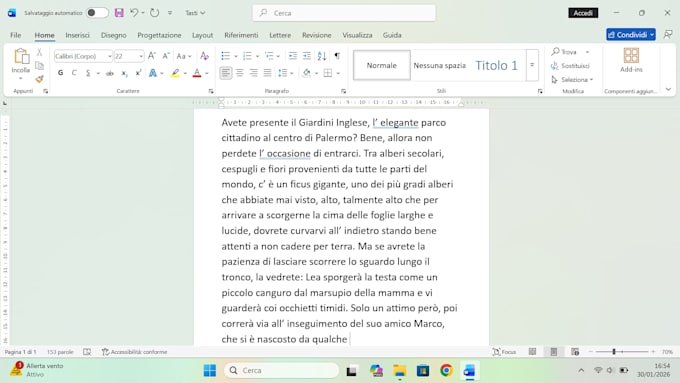Toggle italic (C) formatting
This screenshot has width=680, height=383.
coord(74,73)
